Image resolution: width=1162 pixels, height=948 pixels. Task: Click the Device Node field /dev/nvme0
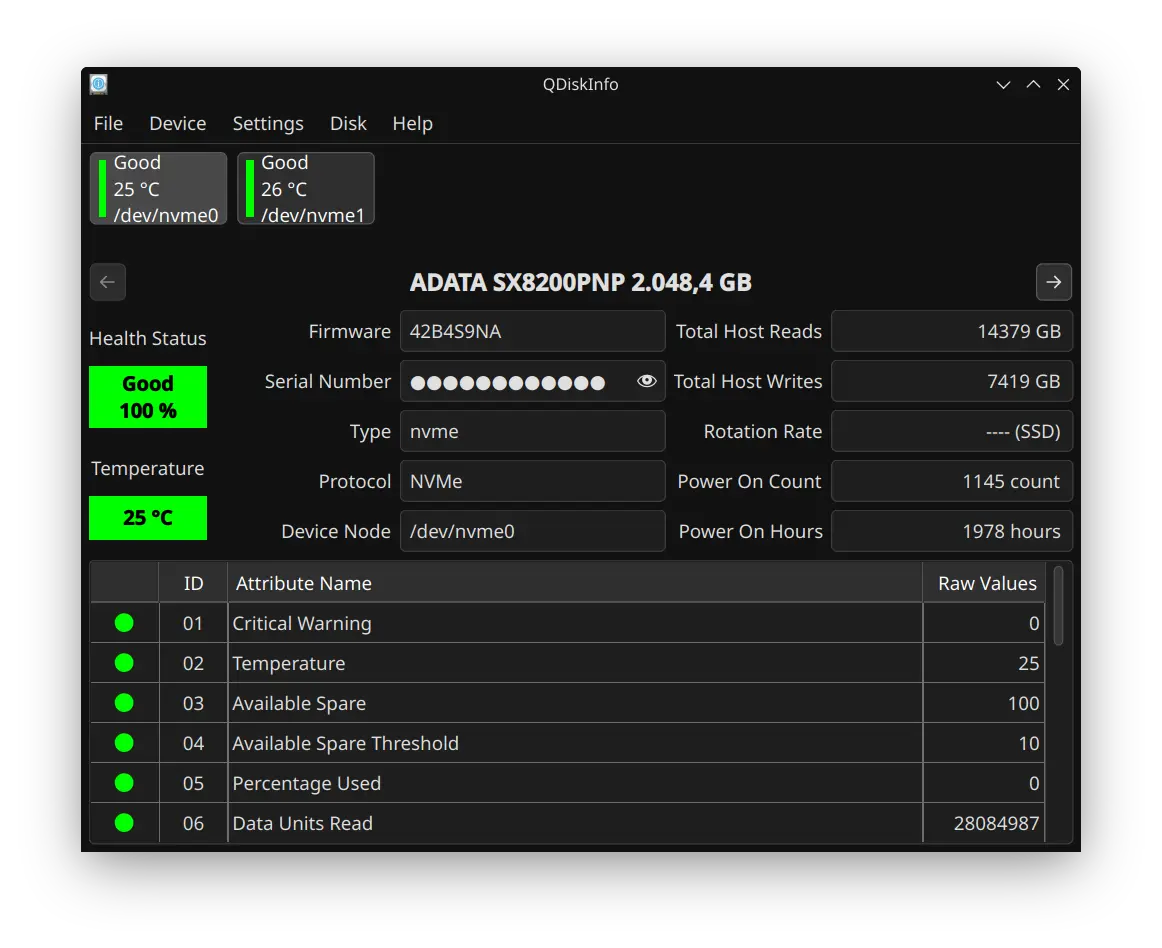tap(533, 531)
